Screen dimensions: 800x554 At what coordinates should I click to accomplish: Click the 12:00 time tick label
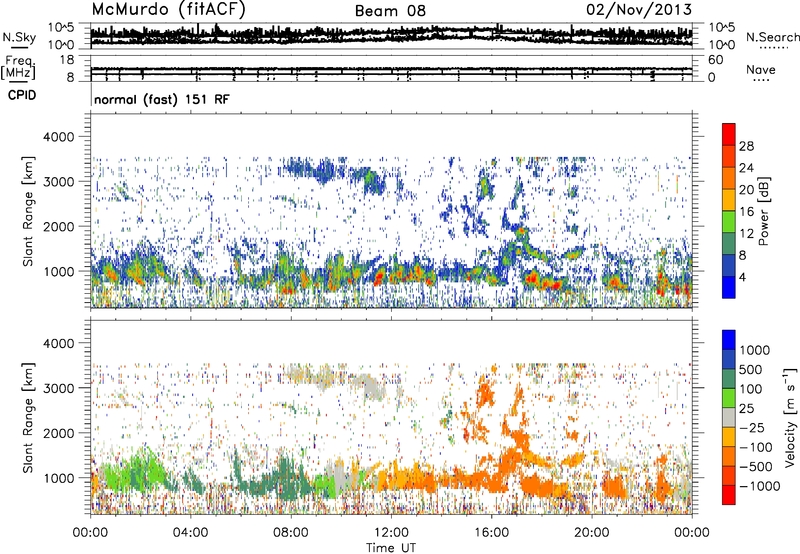[391, 533]
